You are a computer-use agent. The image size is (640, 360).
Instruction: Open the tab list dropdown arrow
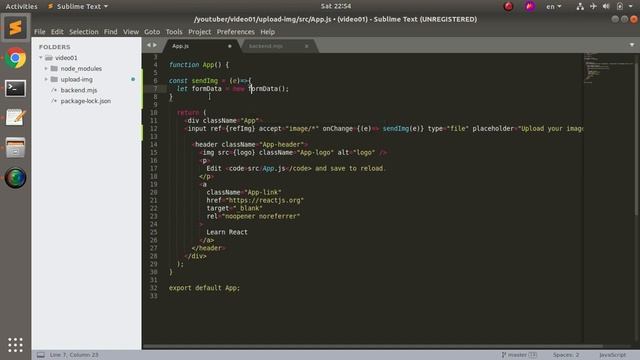click(x=632, y=45)
